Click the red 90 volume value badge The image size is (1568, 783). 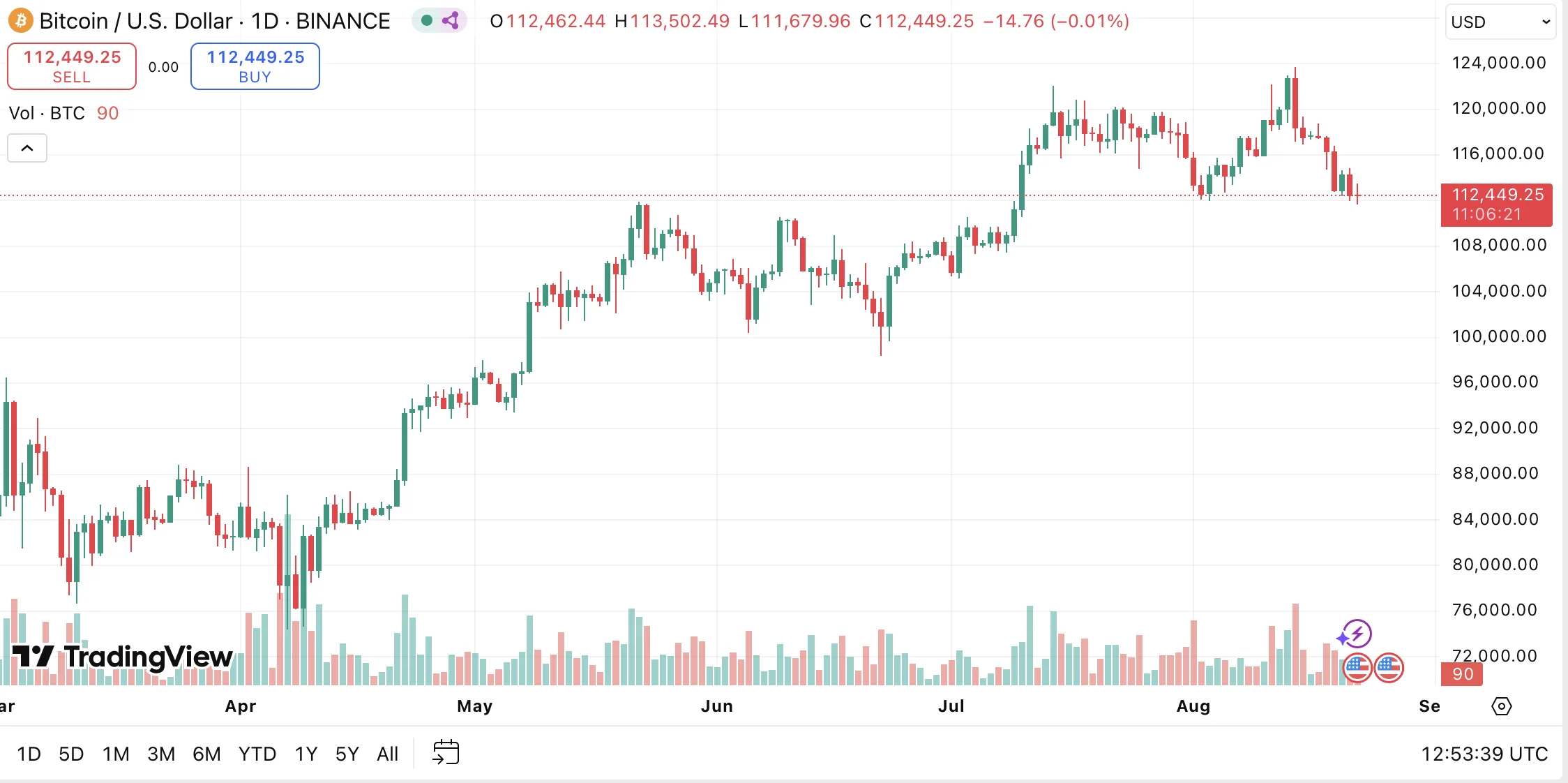tap(1463, 674)
